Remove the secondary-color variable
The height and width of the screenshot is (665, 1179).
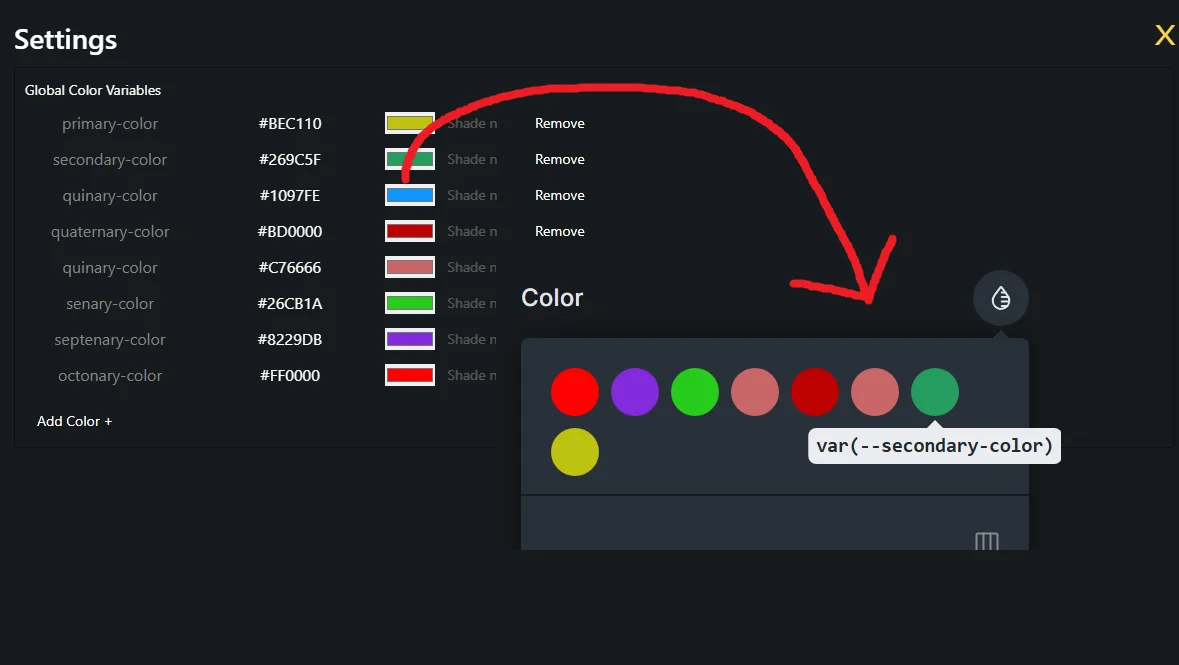pyautogui.click(x=559, y=160)
